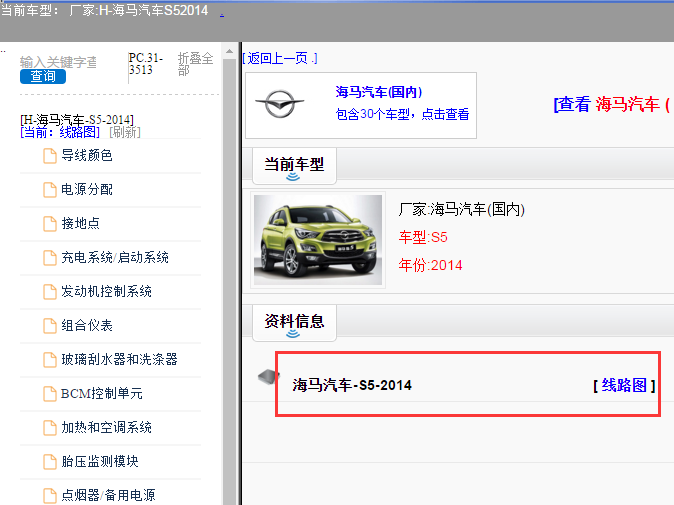Click the Haima S5 car thumbnail
Image resolution: width=674 pixels, height=505 pixels.
coord(318,240)
